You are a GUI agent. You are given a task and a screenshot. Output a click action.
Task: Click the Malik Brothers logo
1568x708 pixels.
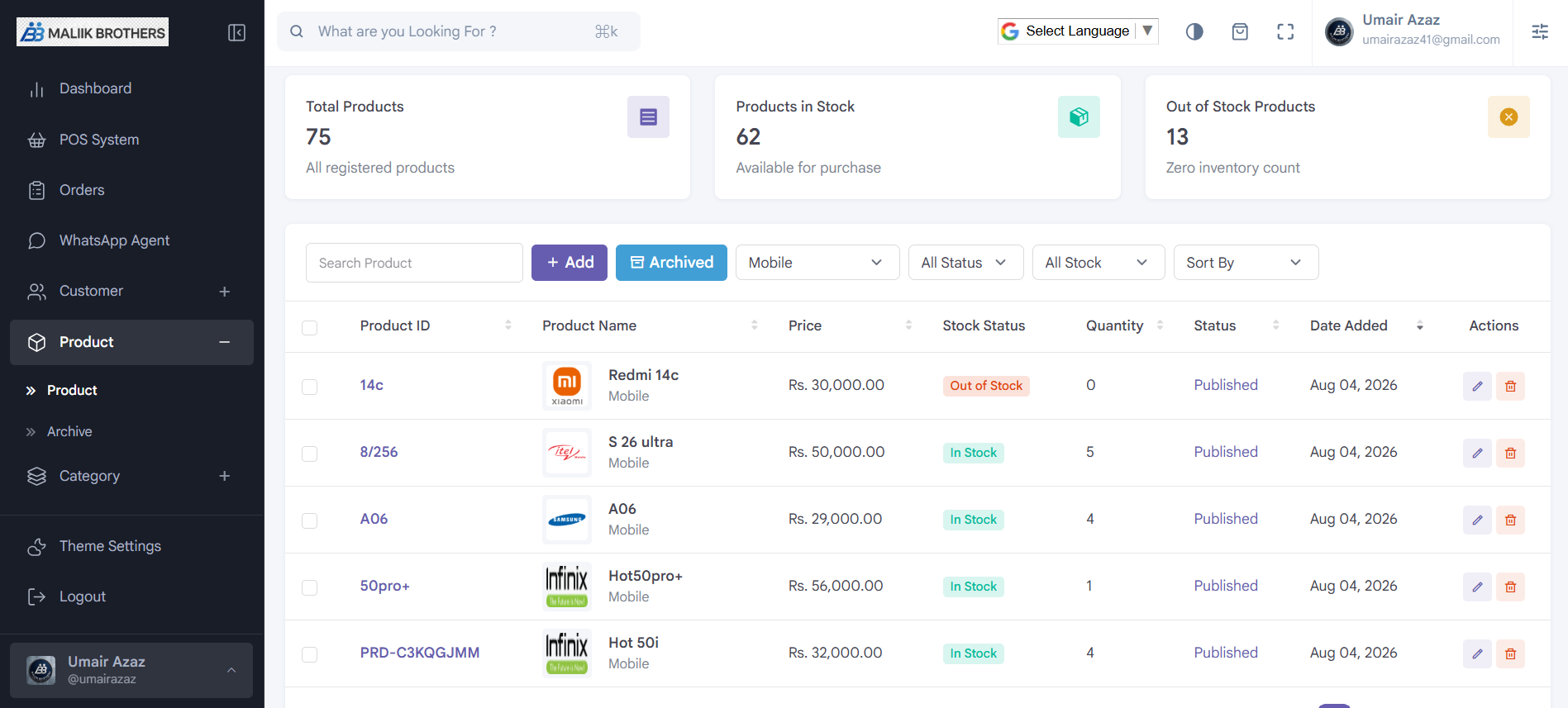(x=93, y=32)
